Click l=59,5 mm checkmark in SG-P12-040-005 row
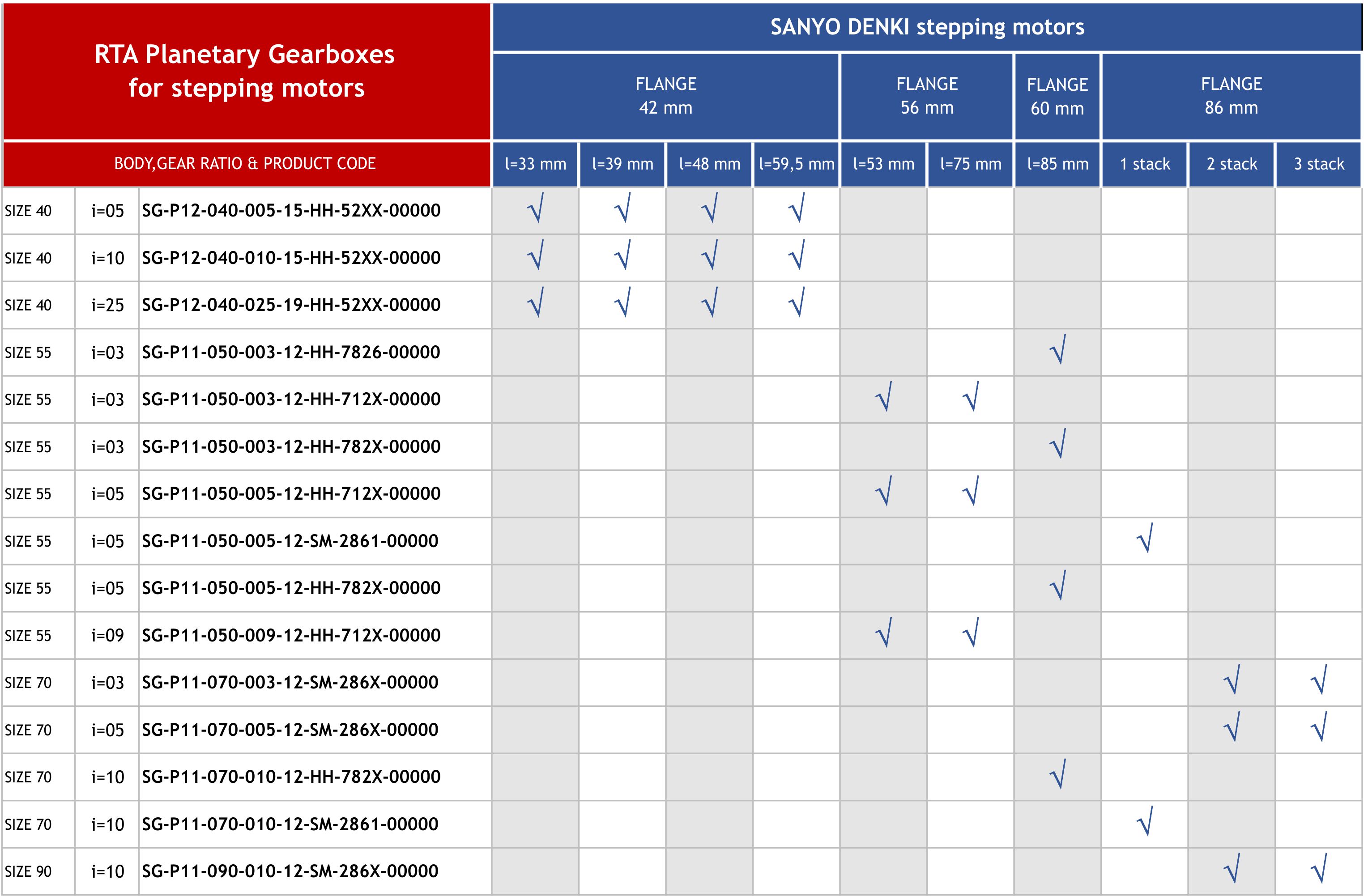 (x=797, y=208)
